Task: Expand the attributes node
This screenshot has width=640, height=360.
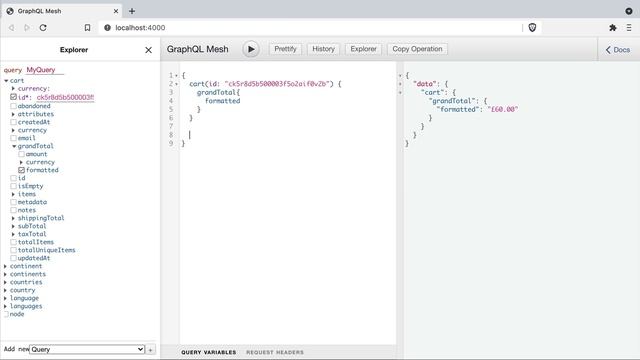Action: point(13,114)
